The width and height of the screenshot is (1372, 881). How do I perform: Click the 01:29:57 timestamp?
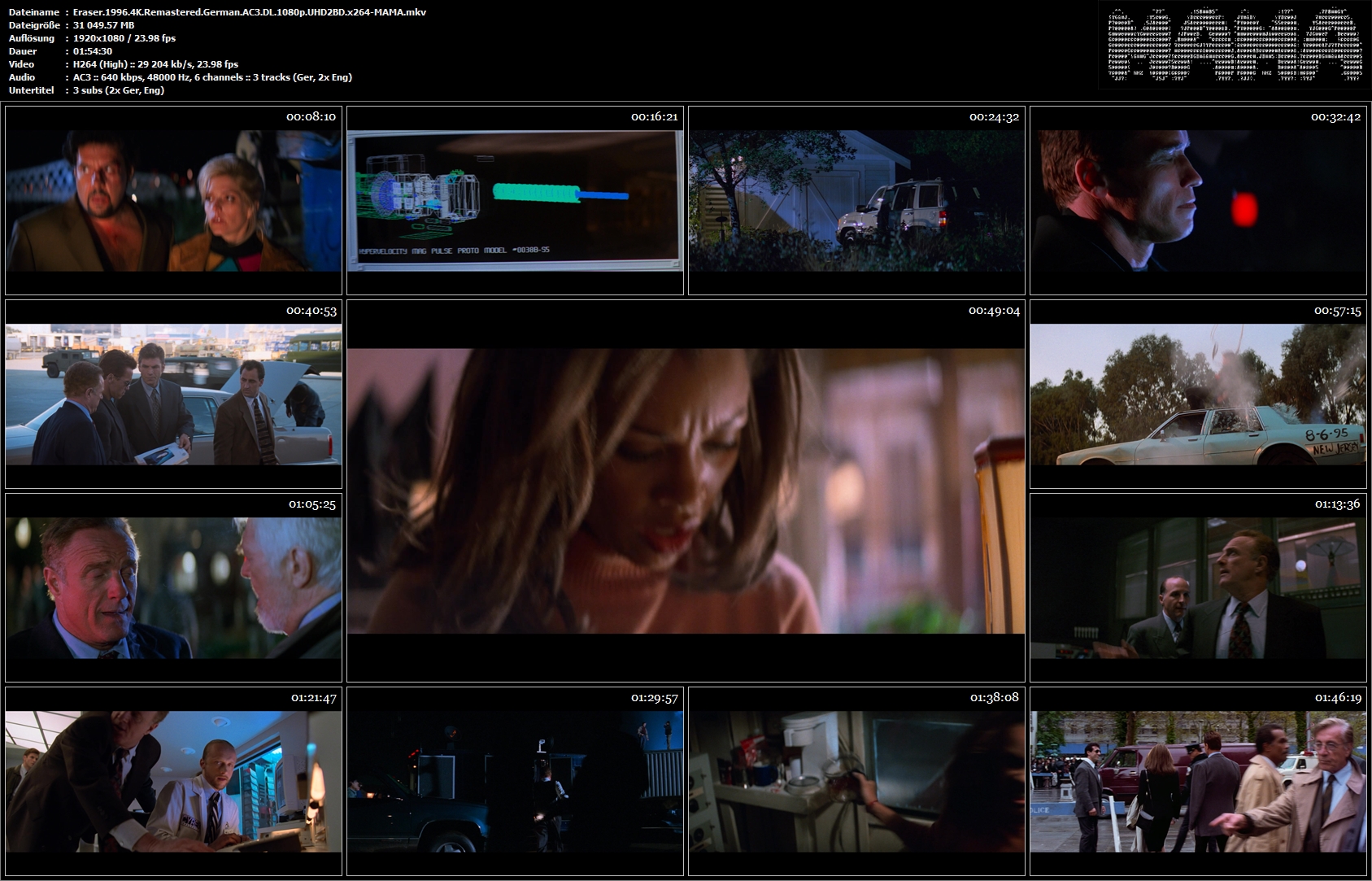(654, 698)
